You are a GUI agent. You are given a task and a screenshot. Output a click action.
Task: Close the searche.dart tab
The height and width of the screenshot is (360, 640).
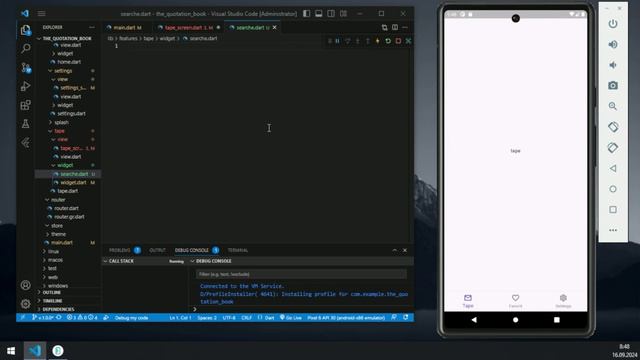[275, 27]
